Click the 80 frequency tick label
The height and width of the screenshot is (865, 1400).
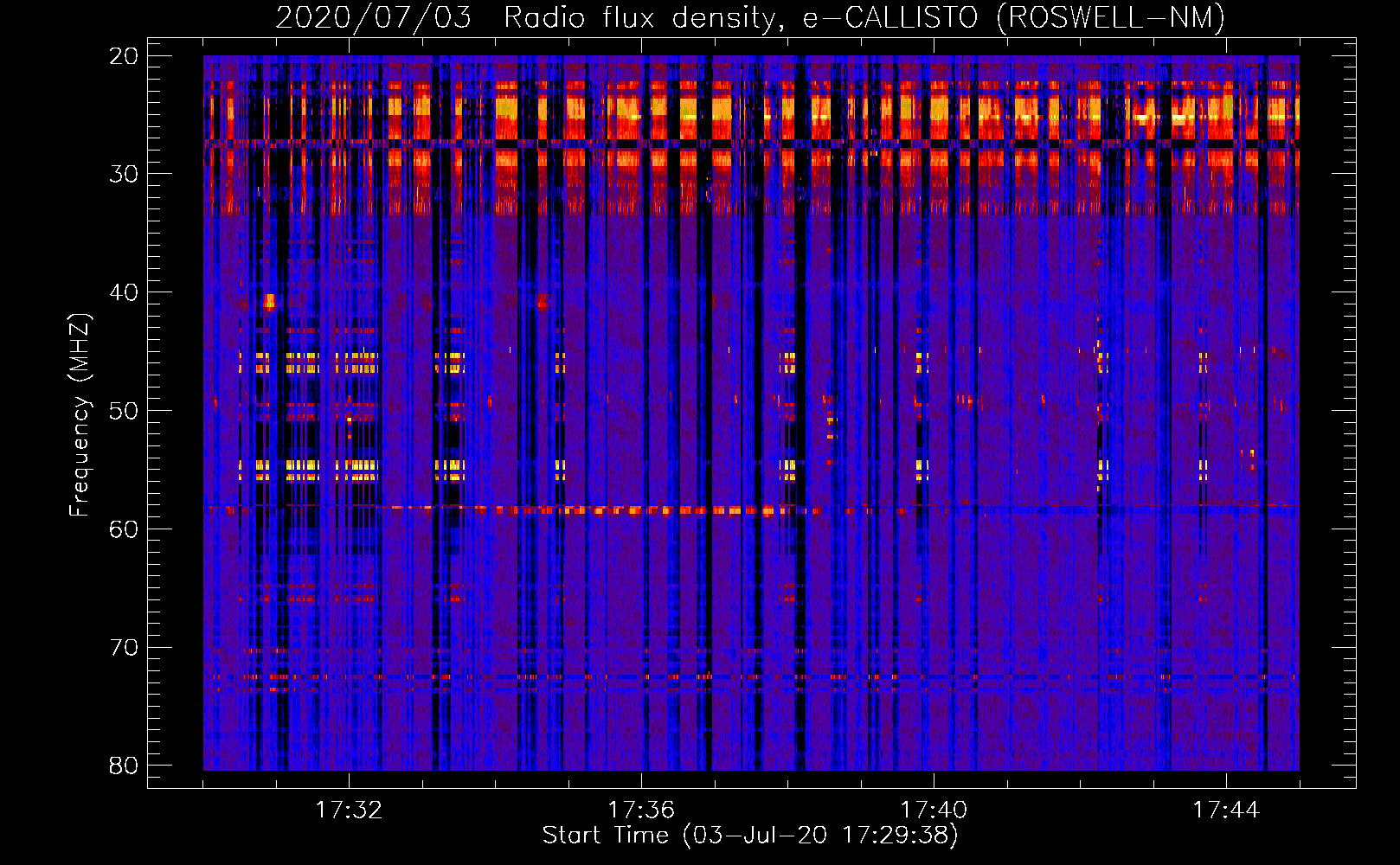(124, 766)
